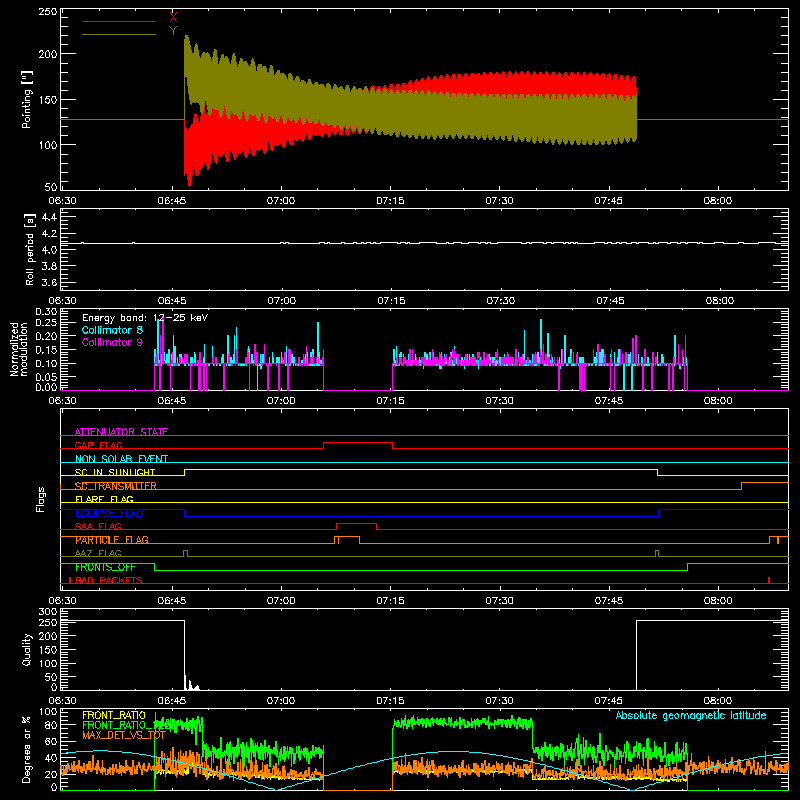Click the 'Quality' axis title
This screenshot has width=800, height=800.
(x=27, y=649)
